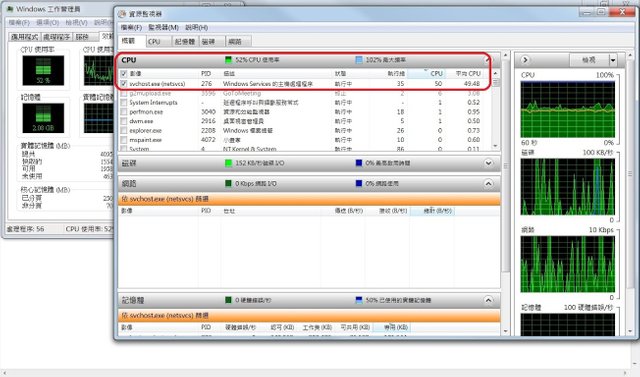
Task: Click the green memory hard faults indicator
Action: click(x=228, y=300)
